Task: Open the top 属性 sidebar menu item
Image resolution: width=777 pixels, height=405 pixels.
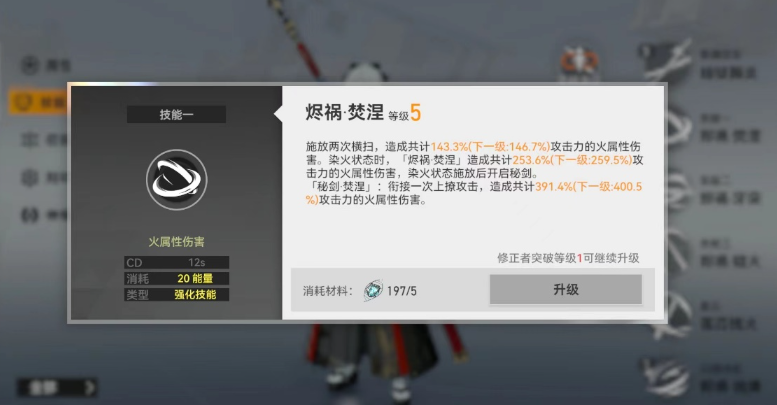Action: coord(46,65)
